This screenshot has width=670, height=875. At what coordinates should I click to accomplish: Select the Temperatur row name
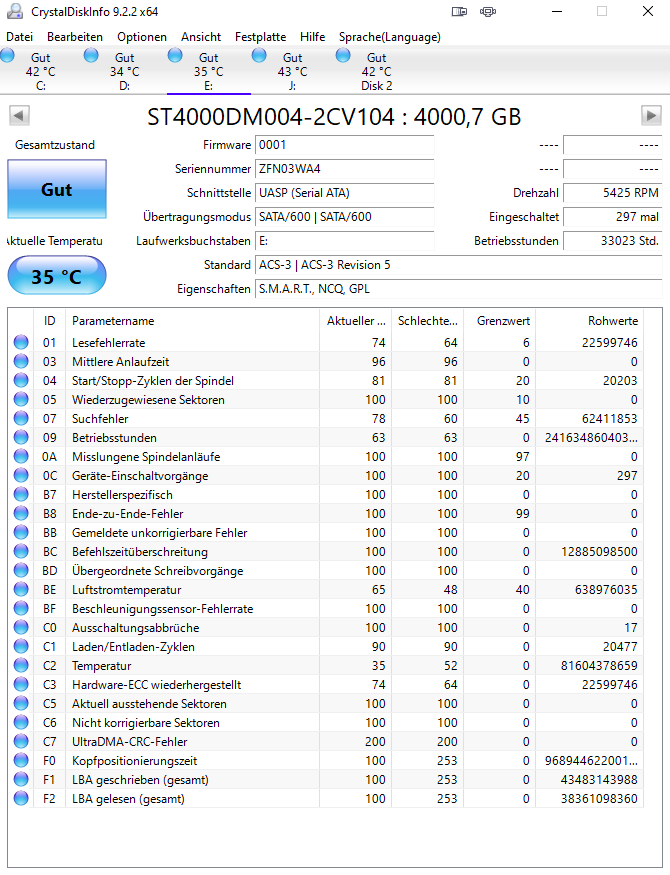pyautogui.click(x=102, y=666)
